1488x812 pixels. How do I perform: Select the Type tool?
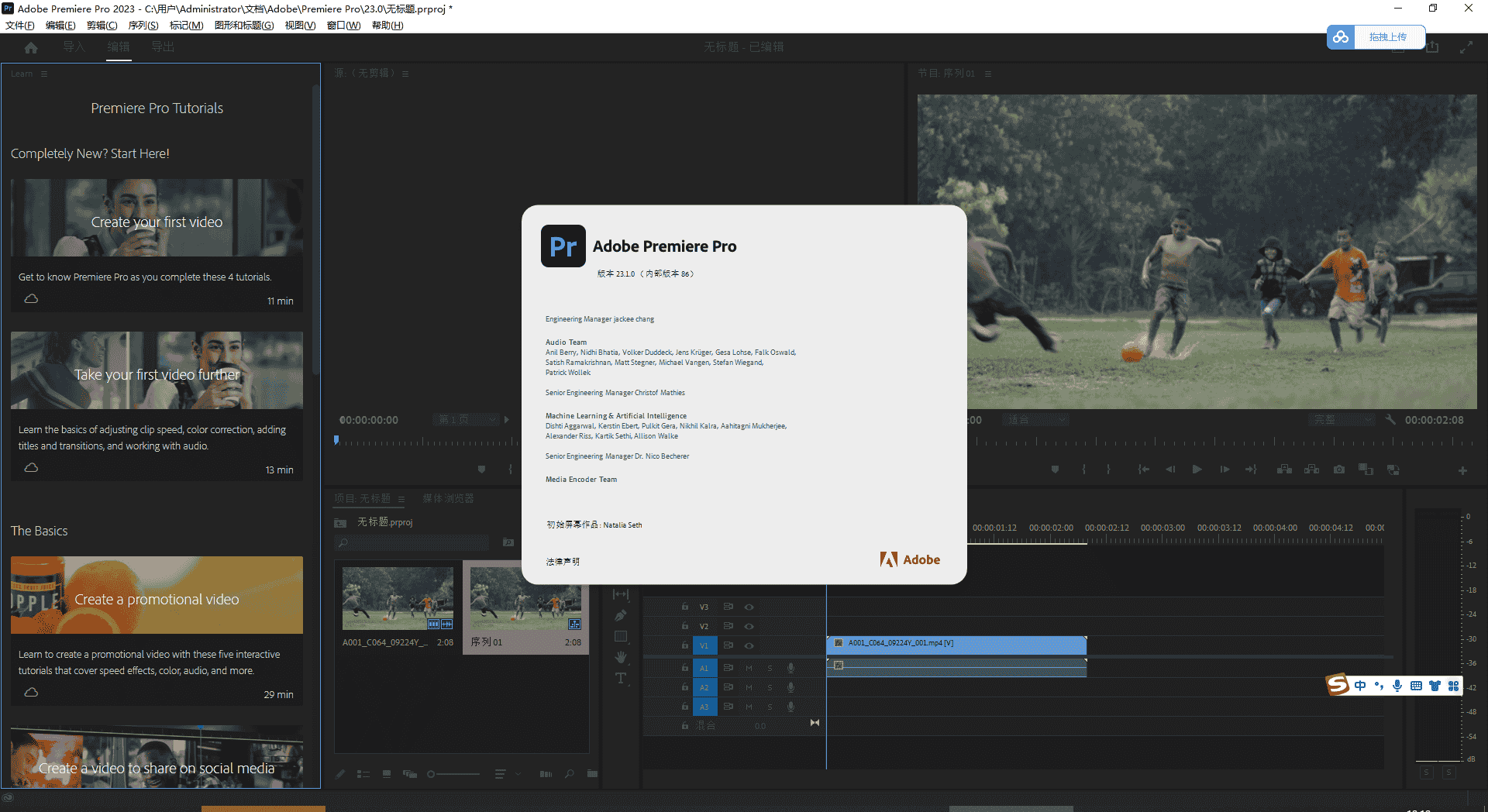tap(621, 679)
